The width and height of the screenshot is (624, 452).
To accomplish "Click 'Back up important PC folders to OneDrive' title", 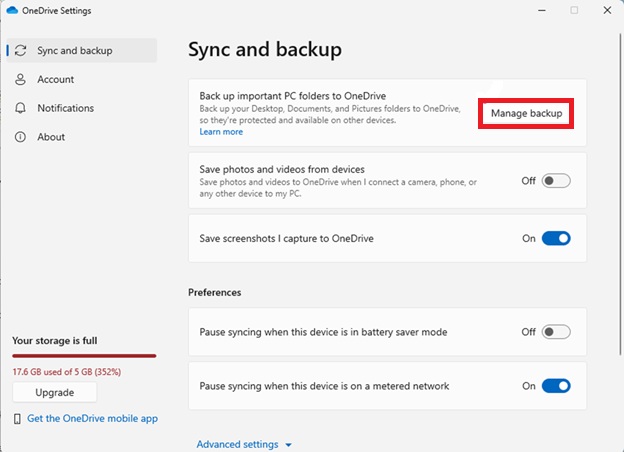I will coord(292,96).
